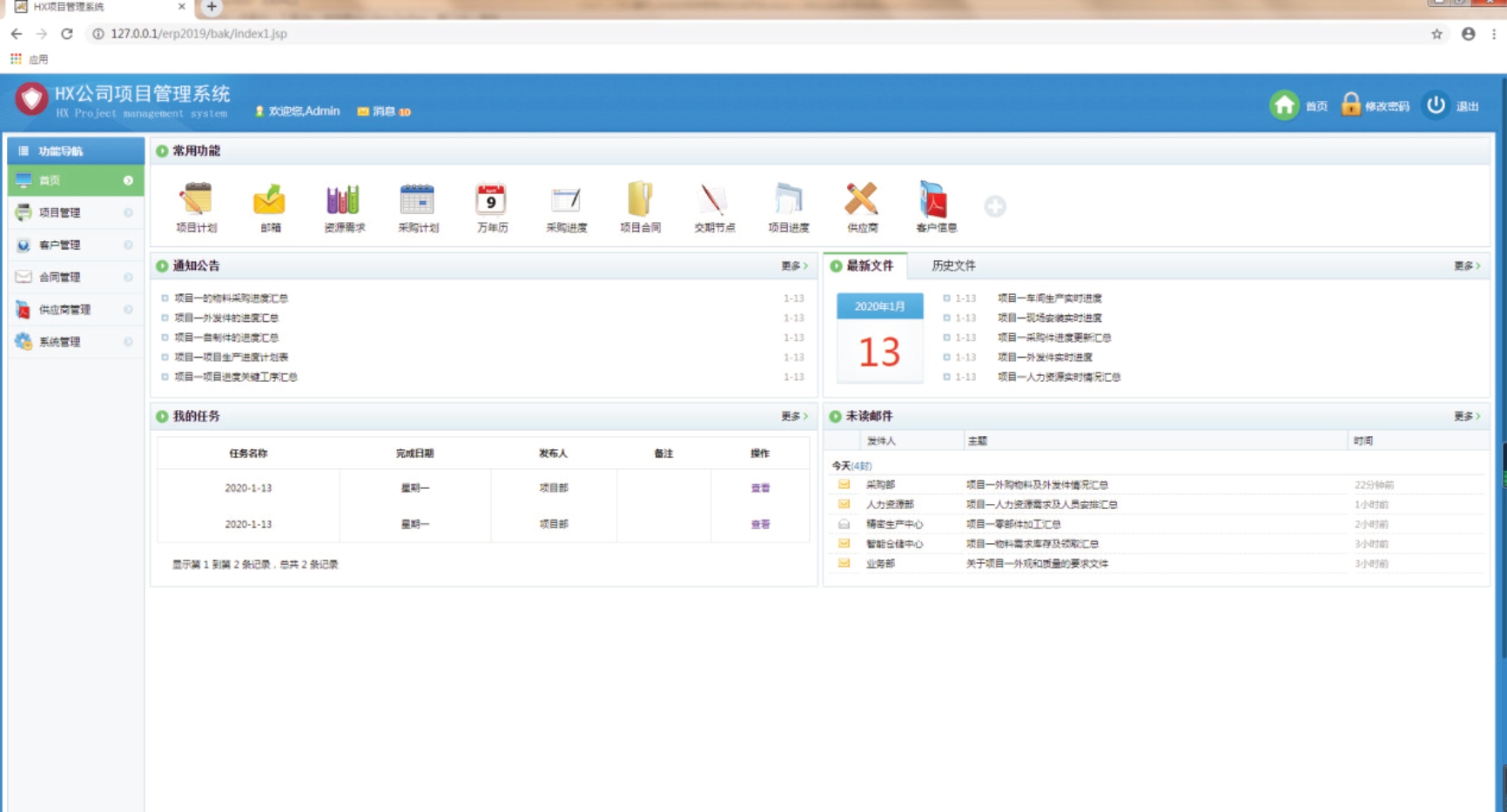The width and height of the screenshot is (1507, 812).
Task: Open the 项目计划 shortcut icon
Action: 196,200
